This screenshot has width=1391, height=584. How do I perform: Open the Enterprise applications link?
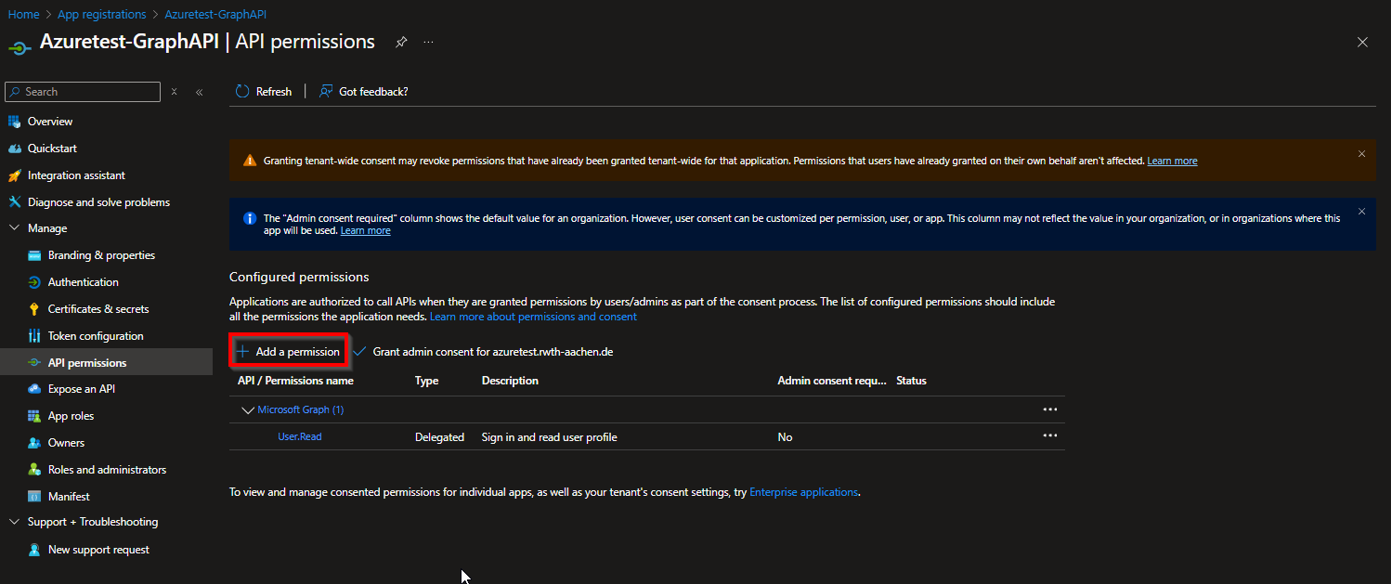803,492
